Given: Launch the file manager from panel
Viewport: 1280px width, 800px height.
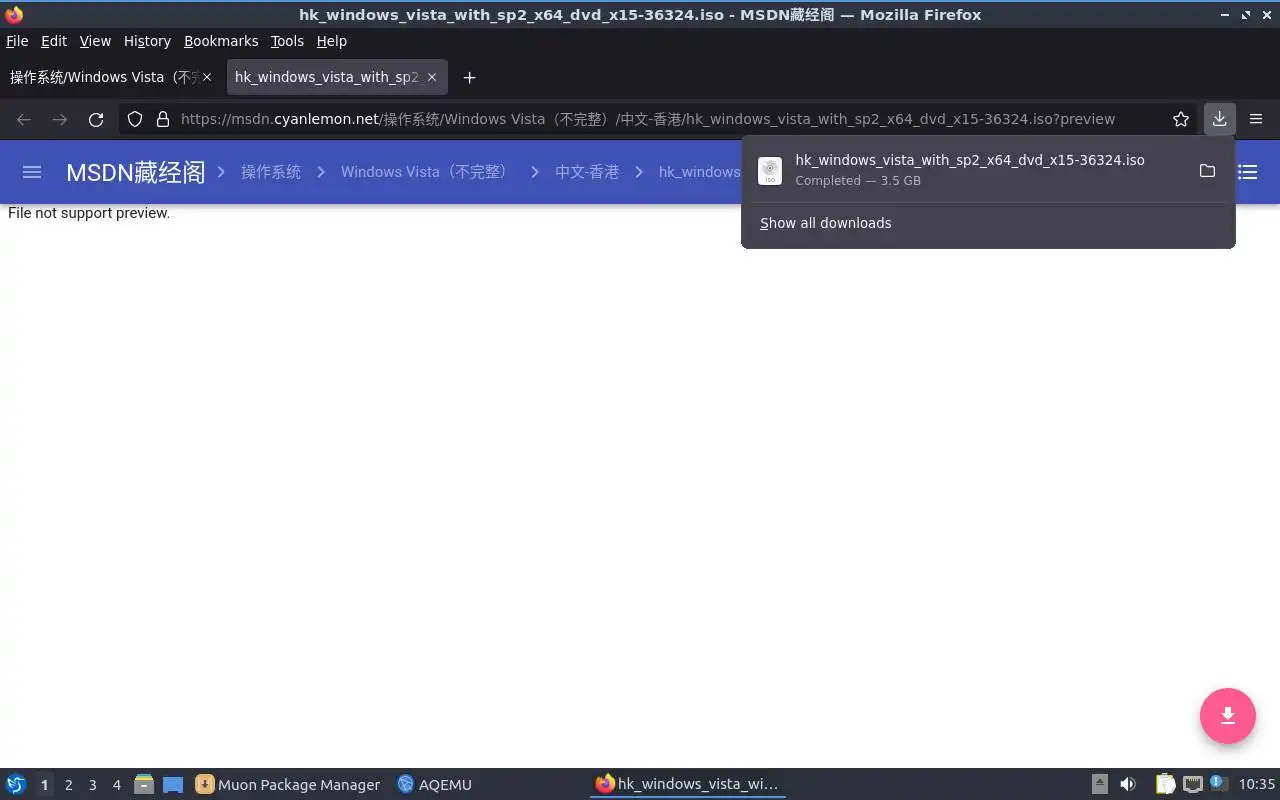Looking at the screenshot, I should point(144,785).
